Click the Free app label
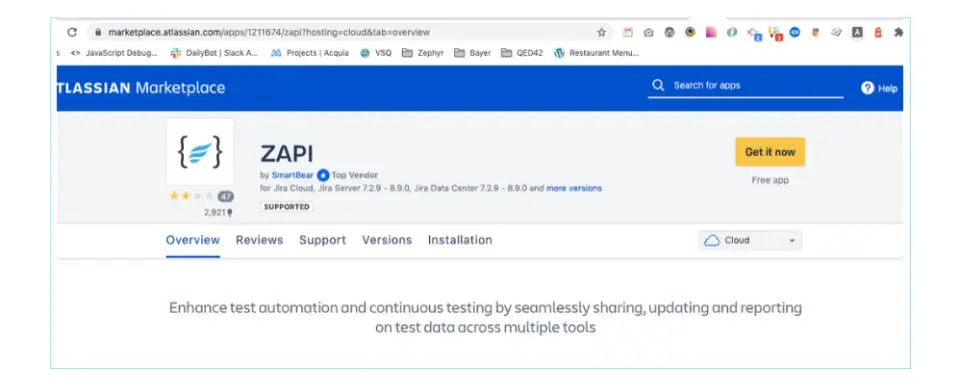 (770, 181)
